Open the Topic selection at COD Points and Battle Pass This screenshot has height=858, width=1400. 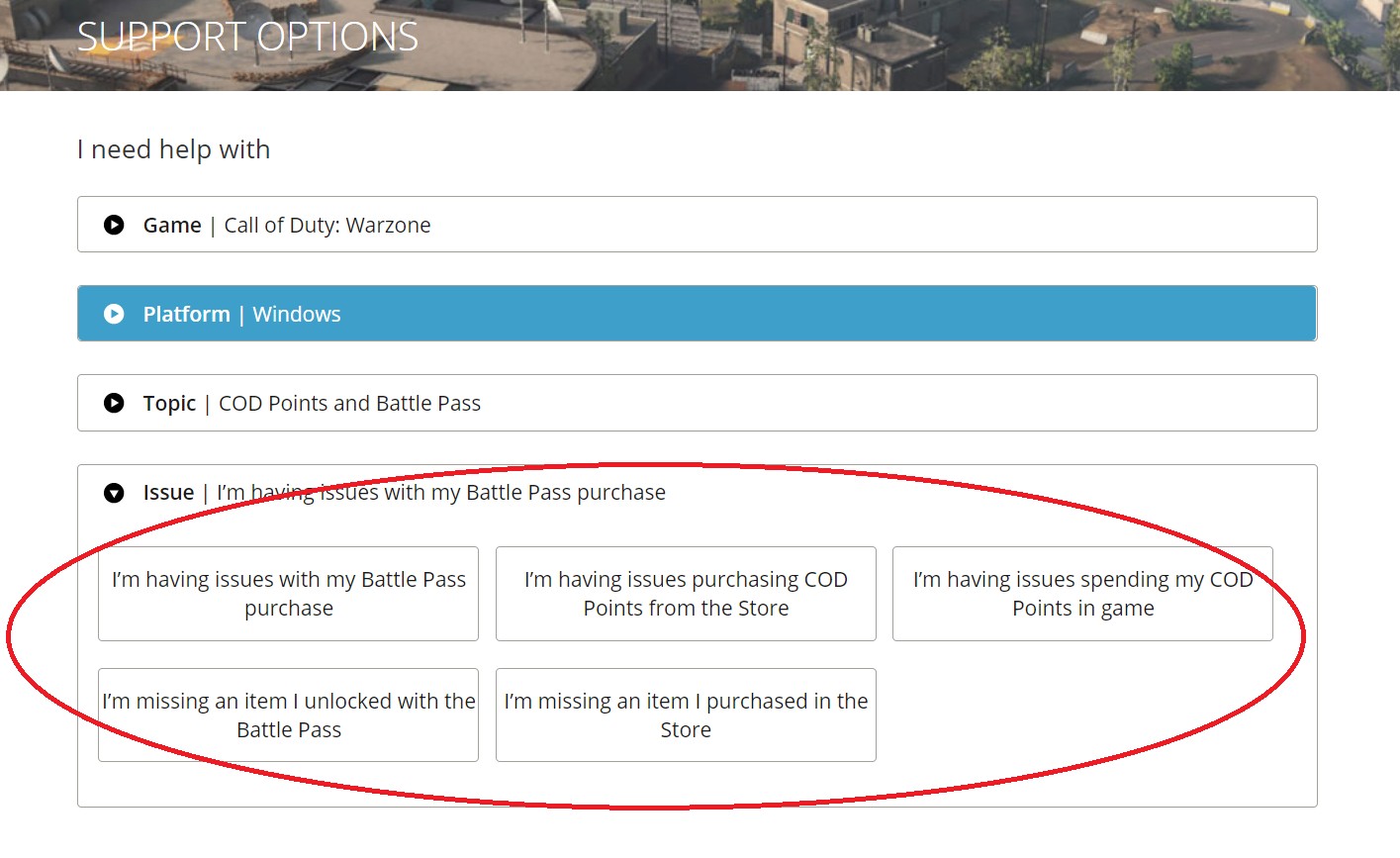click(349, 404)
